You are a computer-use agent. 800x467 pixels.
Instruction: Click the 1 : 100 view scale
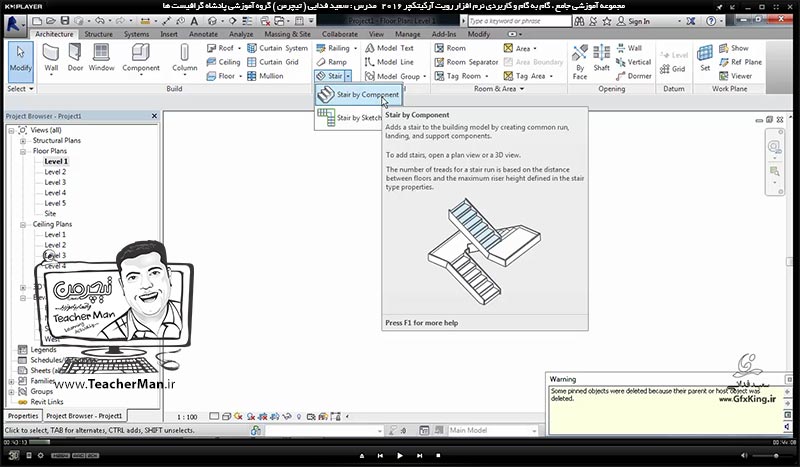pos(187,417)
